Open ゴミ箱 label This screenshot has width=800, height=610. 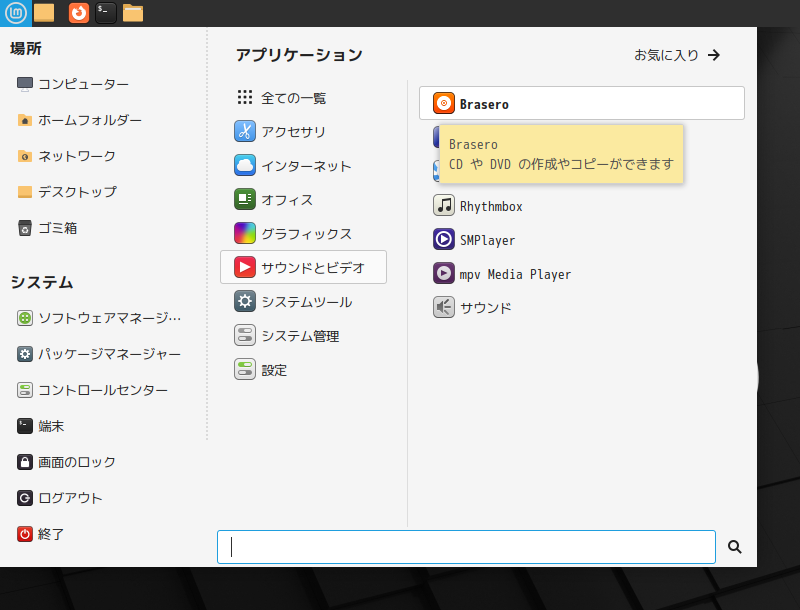[58, 228]
